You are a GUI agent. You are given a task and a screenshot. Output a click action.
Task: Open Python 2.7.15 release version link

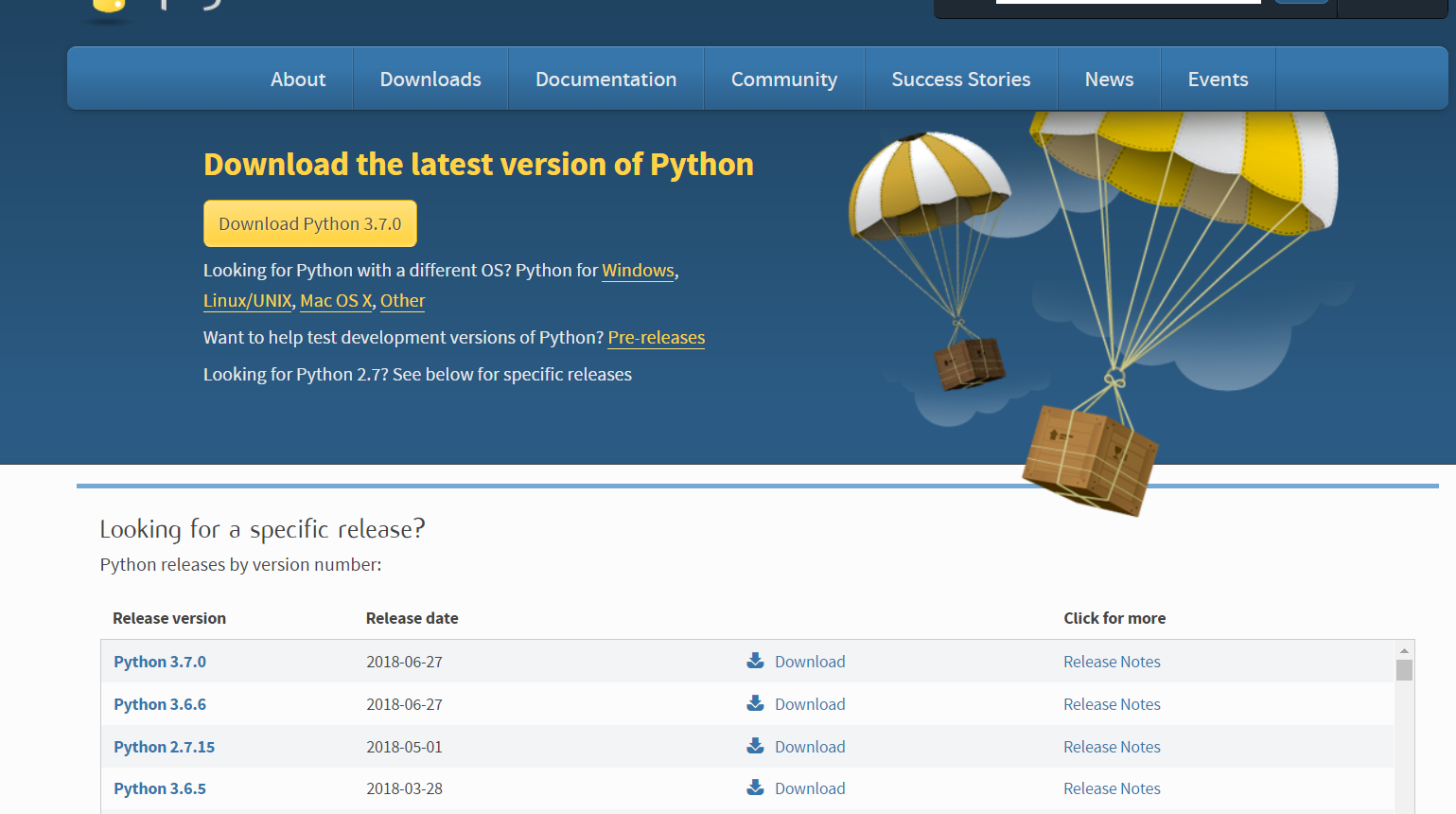(164, 747)
